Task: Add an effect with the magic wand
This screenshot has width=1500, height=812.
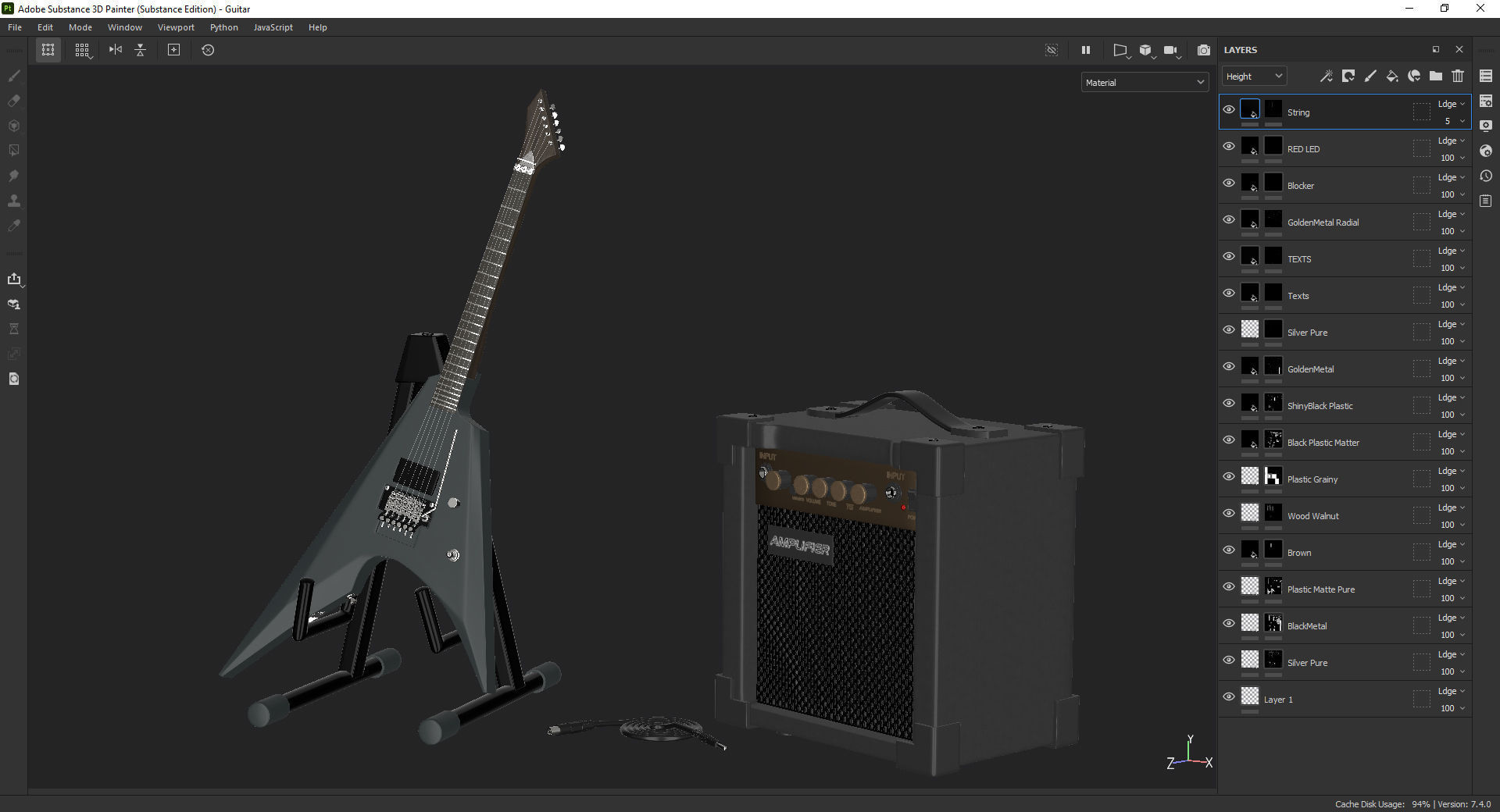Action: click(x=1326, y=76)
